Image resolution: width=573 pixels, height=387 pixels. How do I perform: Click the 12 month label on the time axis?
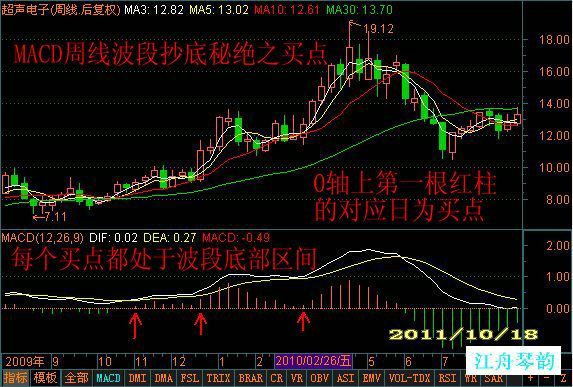coord(179,362)
